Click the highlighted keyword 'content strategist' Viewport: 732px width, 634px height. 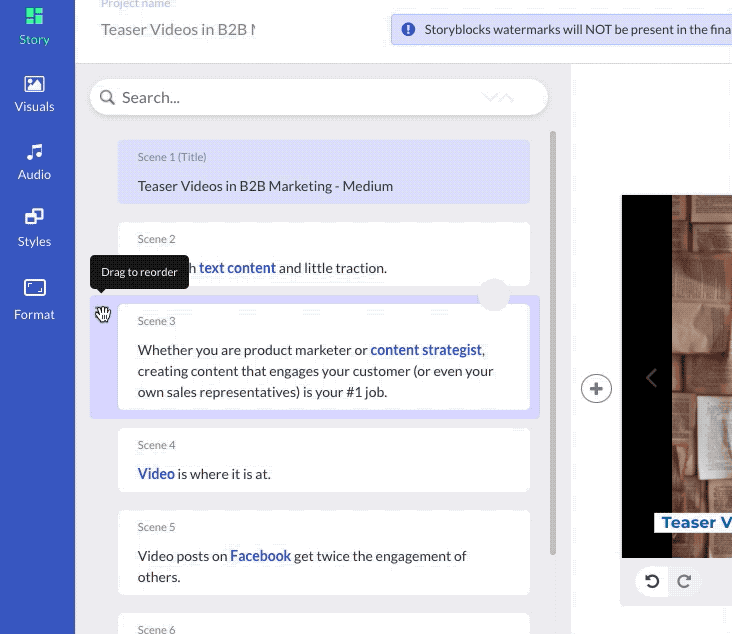[426, 350]
